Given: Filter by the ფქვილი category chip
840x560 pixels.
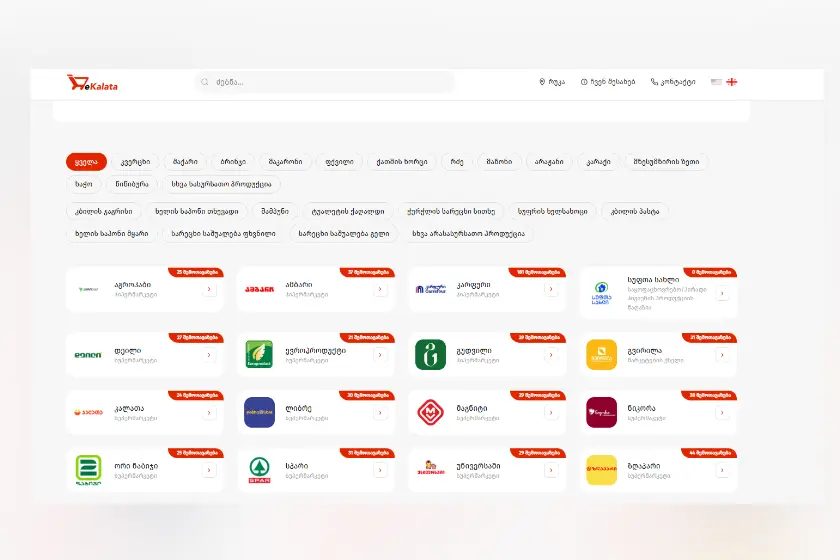Looking at the screenshot, I should pyautogui.click(x=340, y=162).
